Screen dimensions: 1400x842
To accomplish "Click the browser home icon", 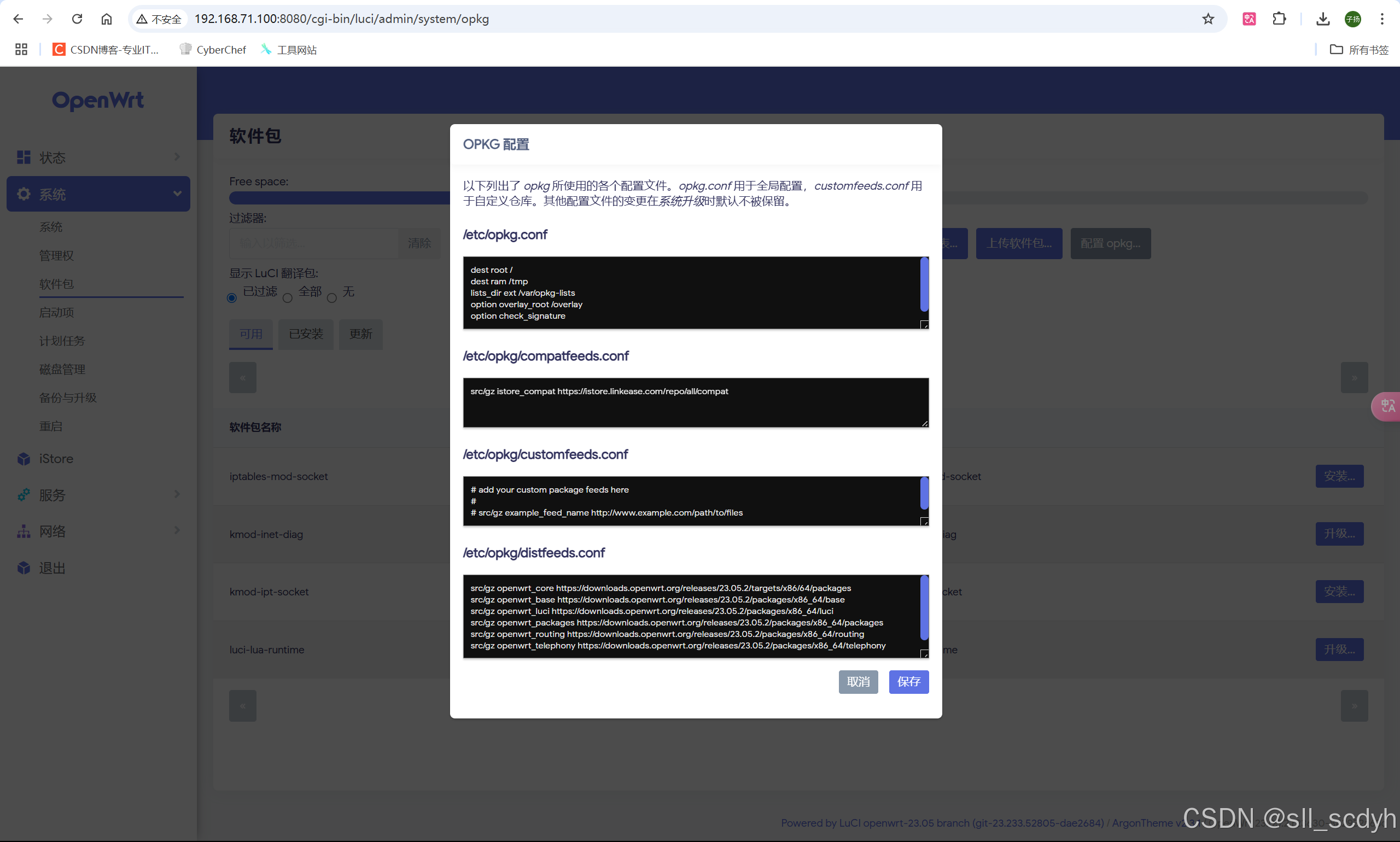I will click(x=106, y=19).
